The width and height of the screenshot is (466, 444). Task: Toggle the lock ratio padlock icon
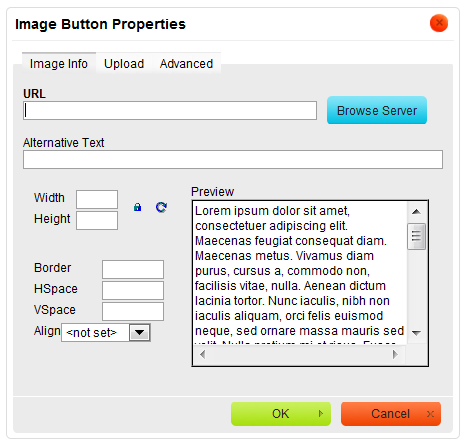pos(137,207)
